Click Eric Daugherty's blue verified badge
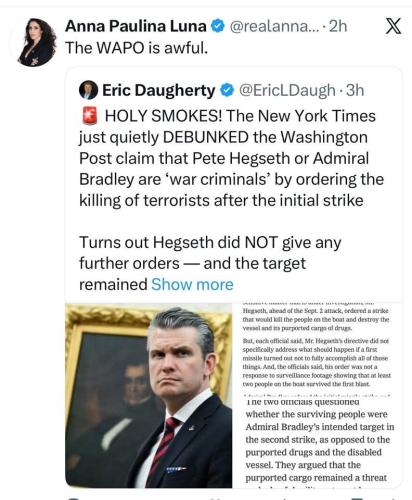 click(228, 90)
